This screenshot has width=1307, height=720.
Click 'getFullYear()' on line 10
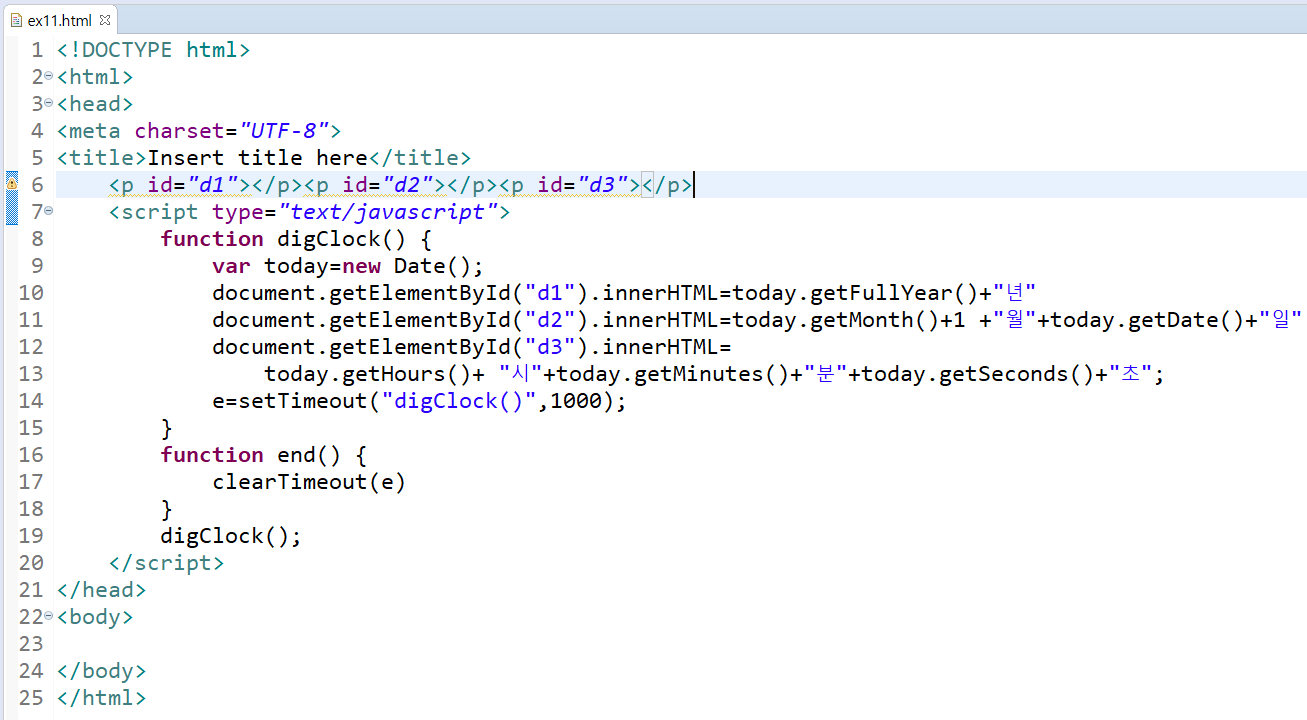(894, 292)
